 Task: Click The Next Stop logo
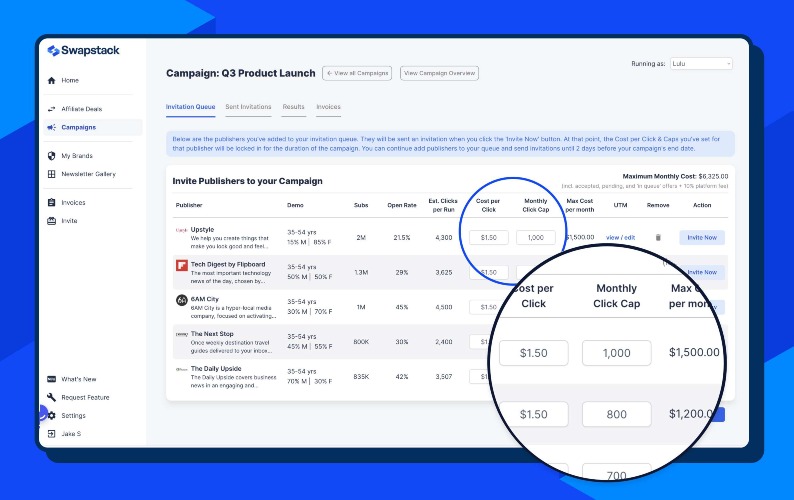181,334
